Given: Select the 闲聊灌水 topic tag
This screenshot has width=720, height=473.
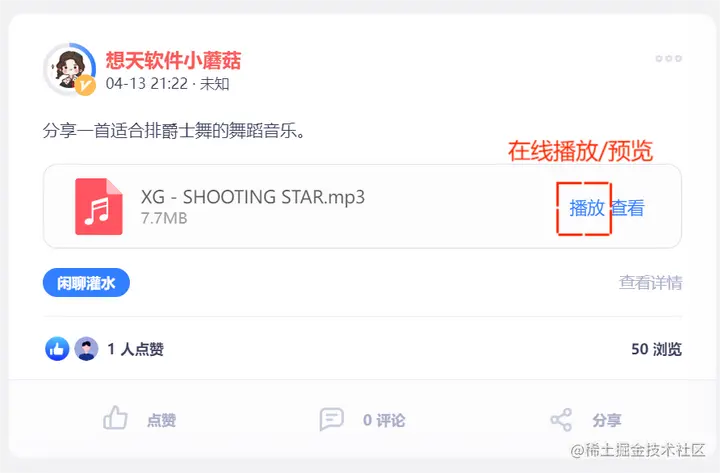Looking at the screenshot, I should pyautogui.click(x=86, y=282).
